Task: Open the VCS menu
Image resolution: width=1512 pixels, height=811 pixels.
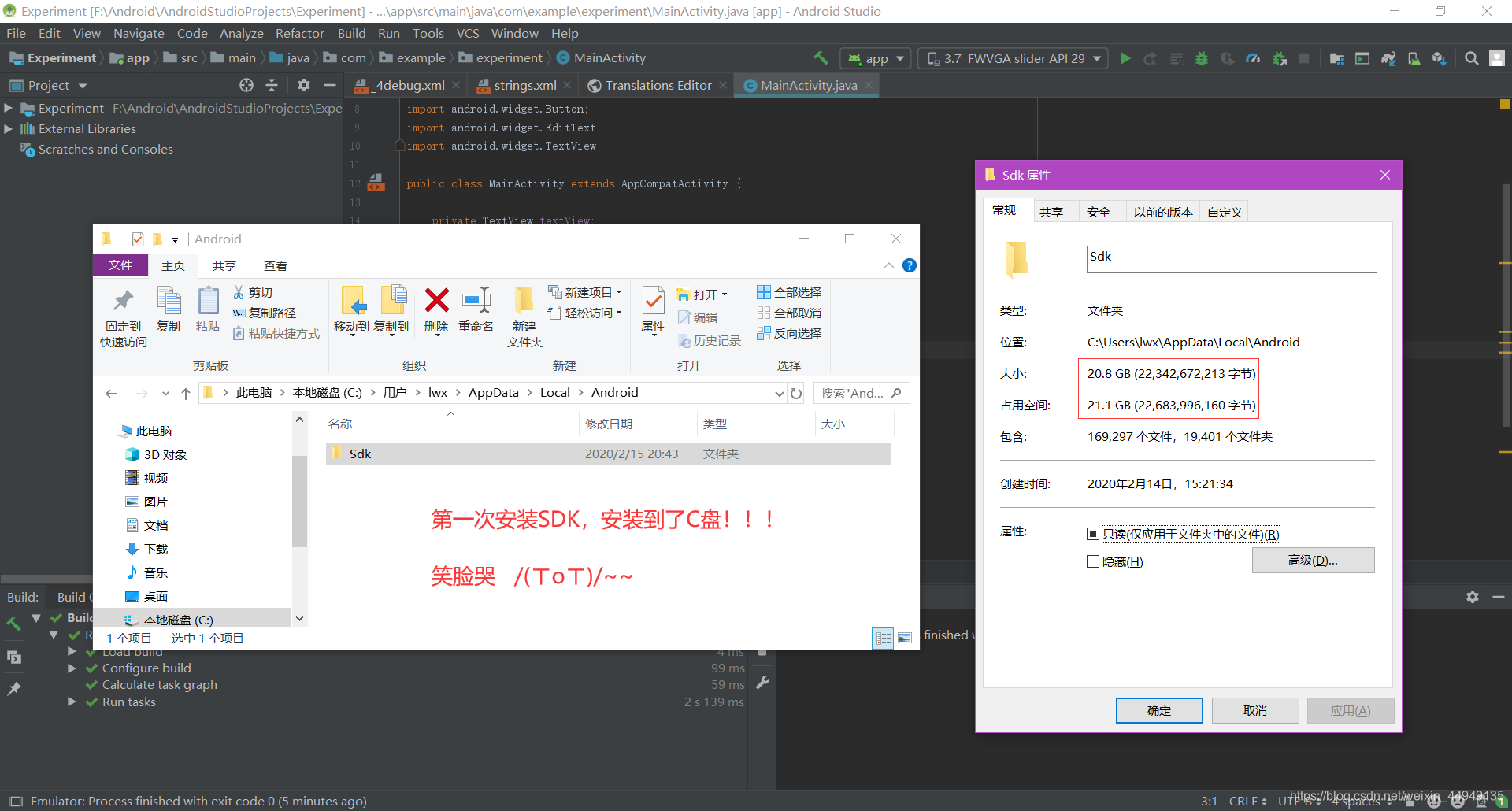Action: [x=468, y=33]
